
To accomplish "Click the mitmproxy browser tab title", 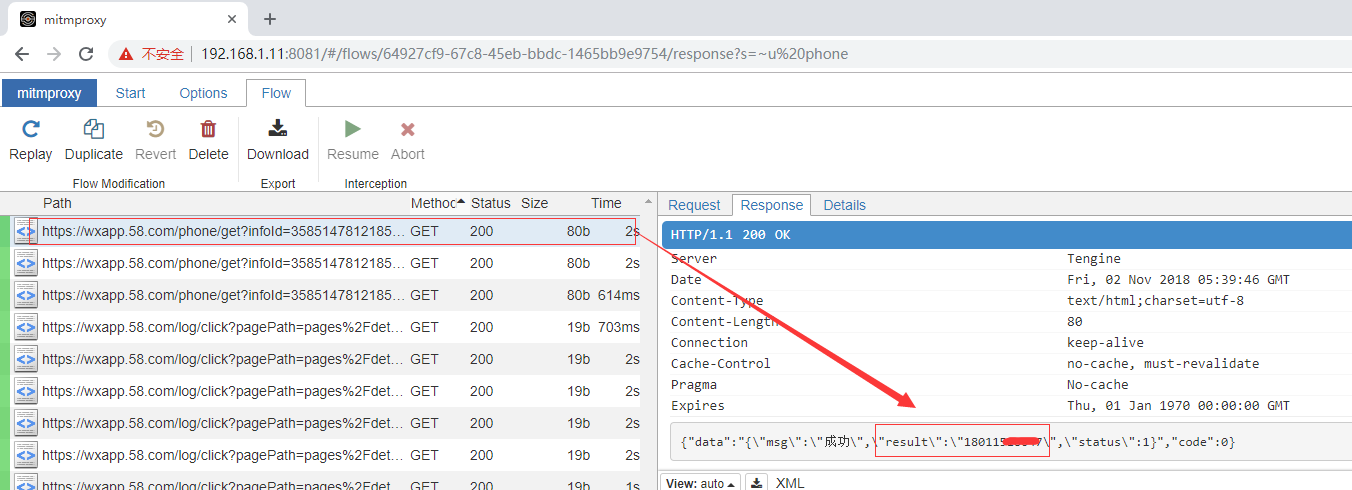I will pyautogui.click(x=75, y=19).
